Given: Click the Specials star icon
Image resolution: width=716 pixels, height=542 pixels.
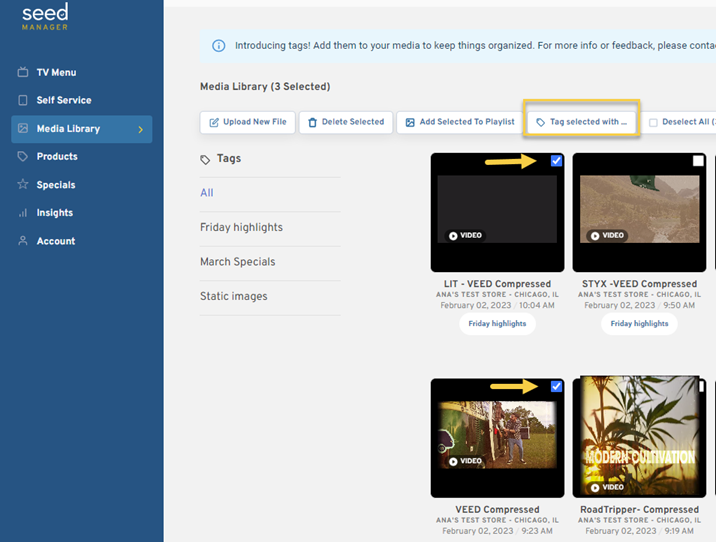Looking at the screenshot, I should 23,184.
